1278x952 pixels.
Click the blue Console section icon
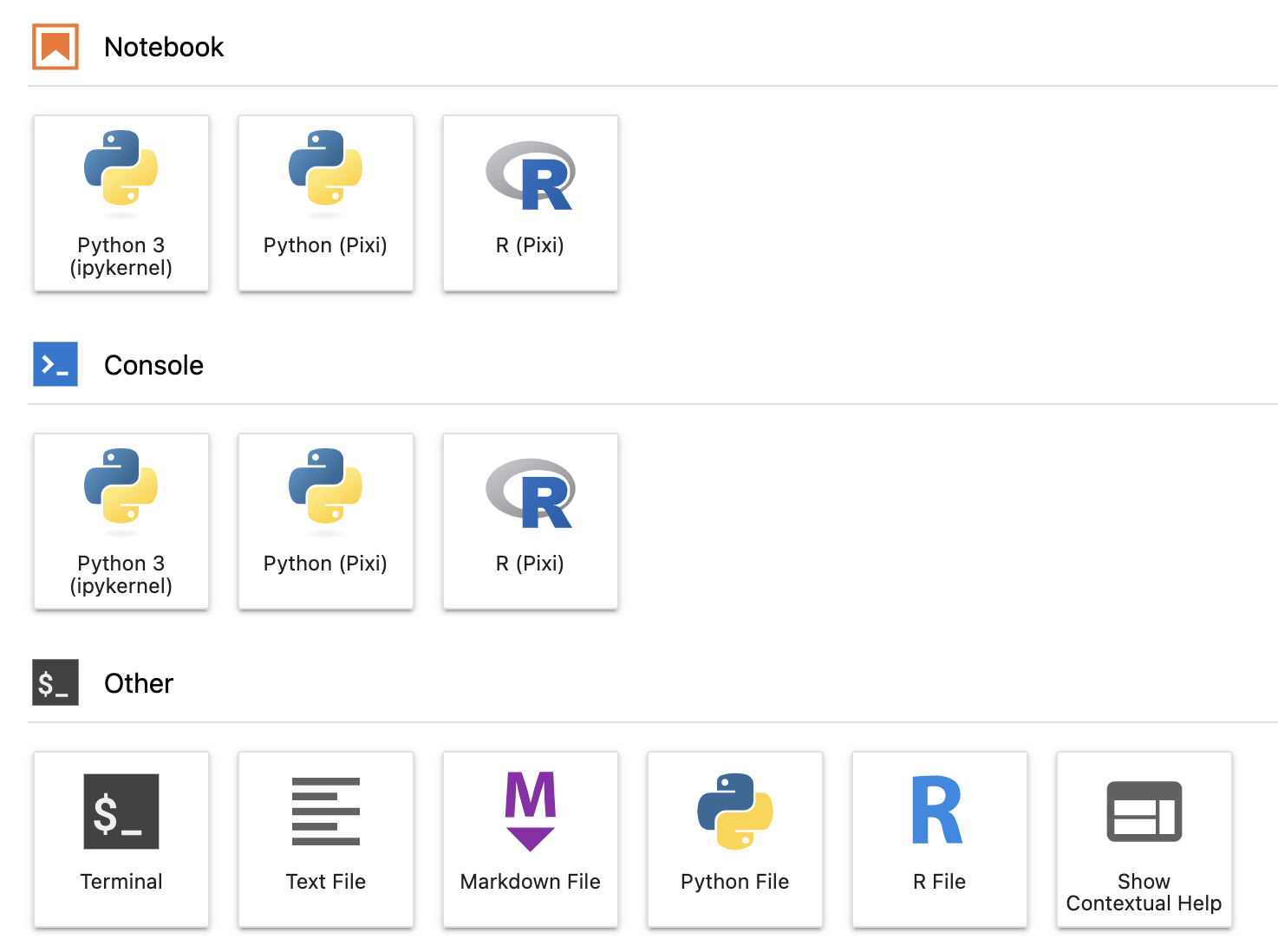[55, 364]
